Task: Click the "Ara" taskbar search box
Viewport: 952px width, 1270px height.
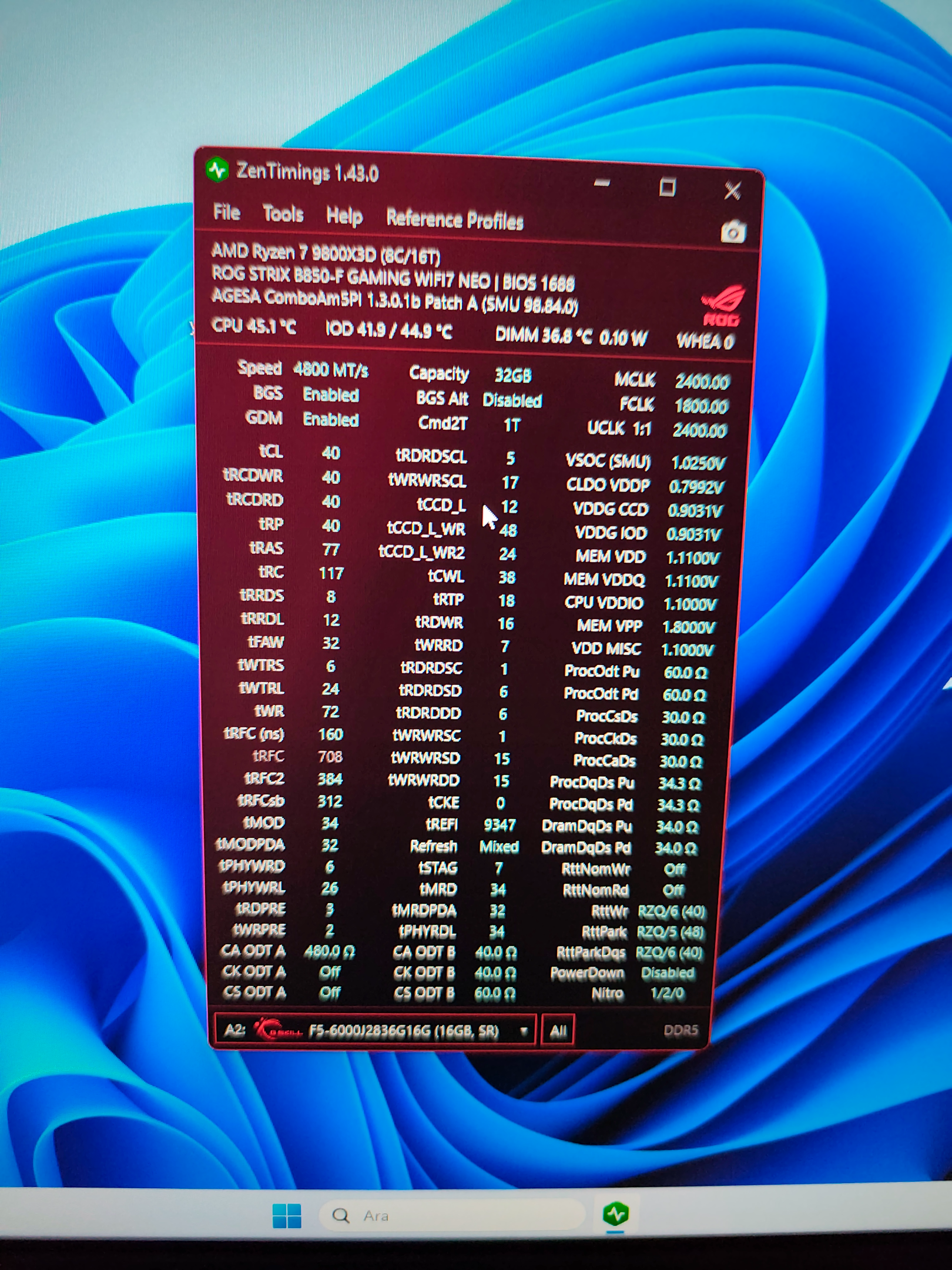Action: (x=452, y=1215)
